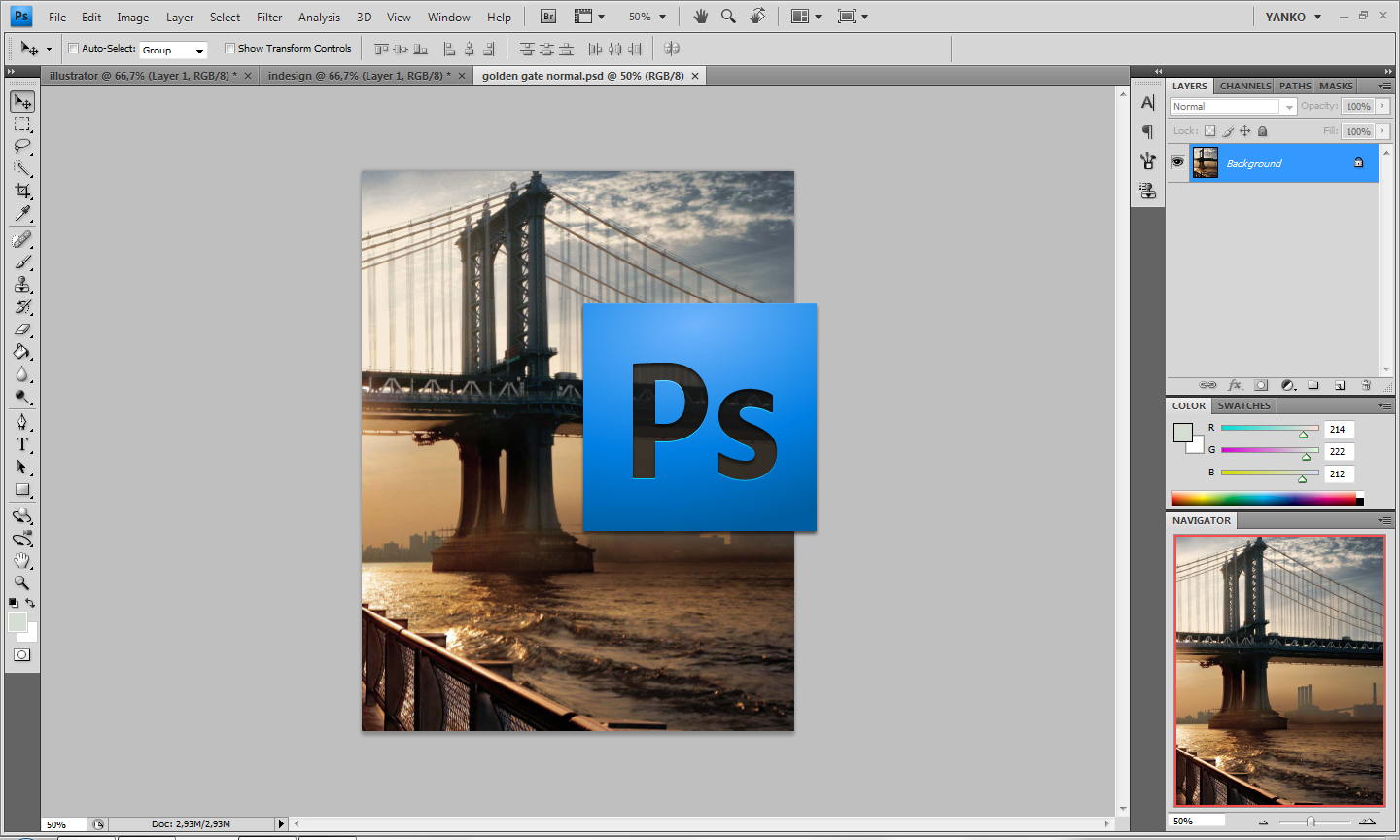Viewport: 1400px width, 840px height.
Task: Select the Hand tool in toolbox
Action: coord(22,561)
